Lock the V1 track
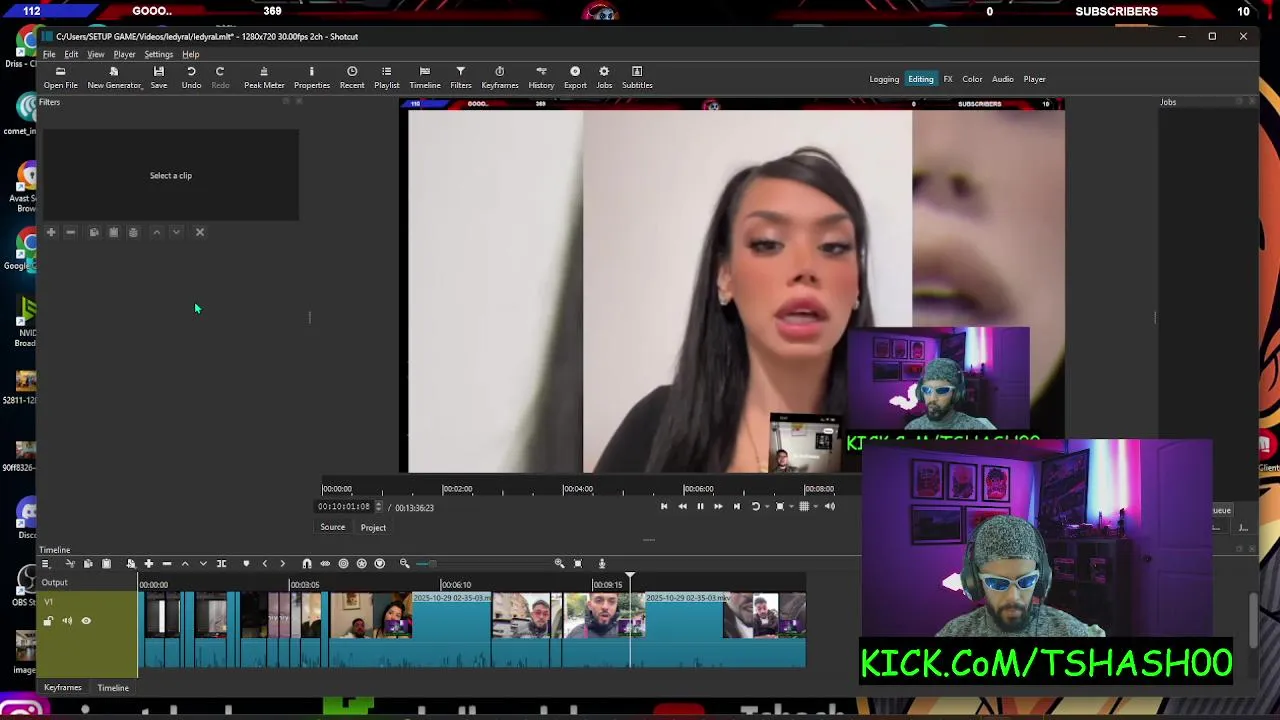The image size is (1280, 720). click(48, 621)
